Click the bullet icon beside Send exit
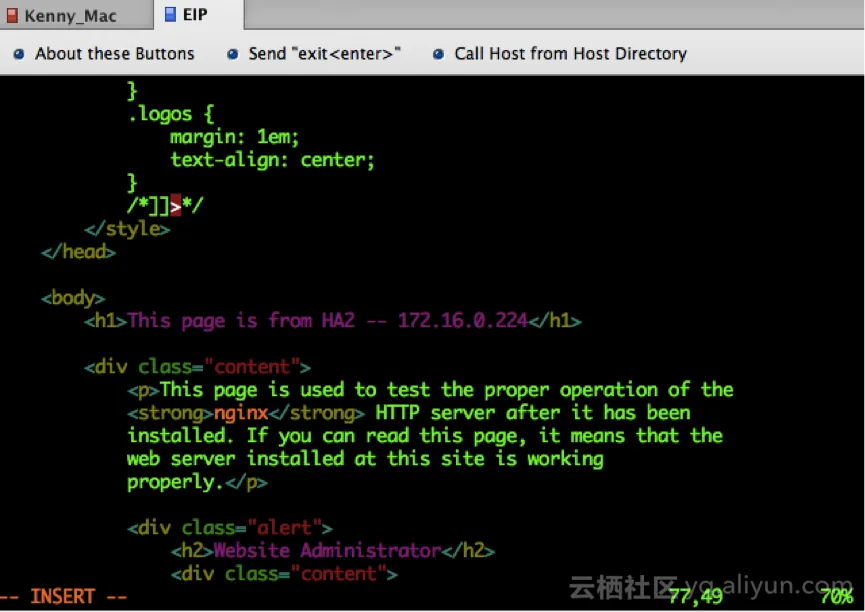Screen dimensions: 865x612 coord(233,54)
